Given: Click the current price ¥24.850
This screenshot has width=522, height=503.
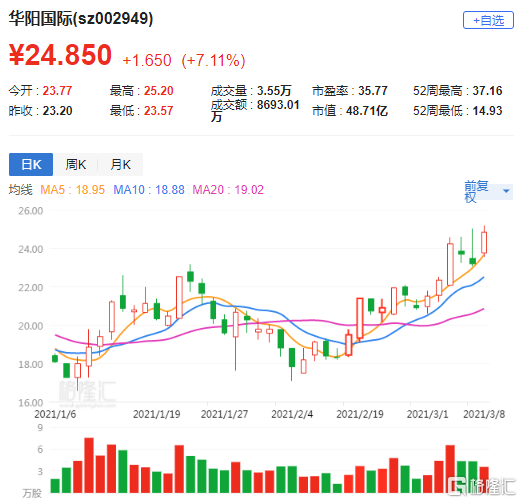Looking at the screenshot, I should (60, 55).
